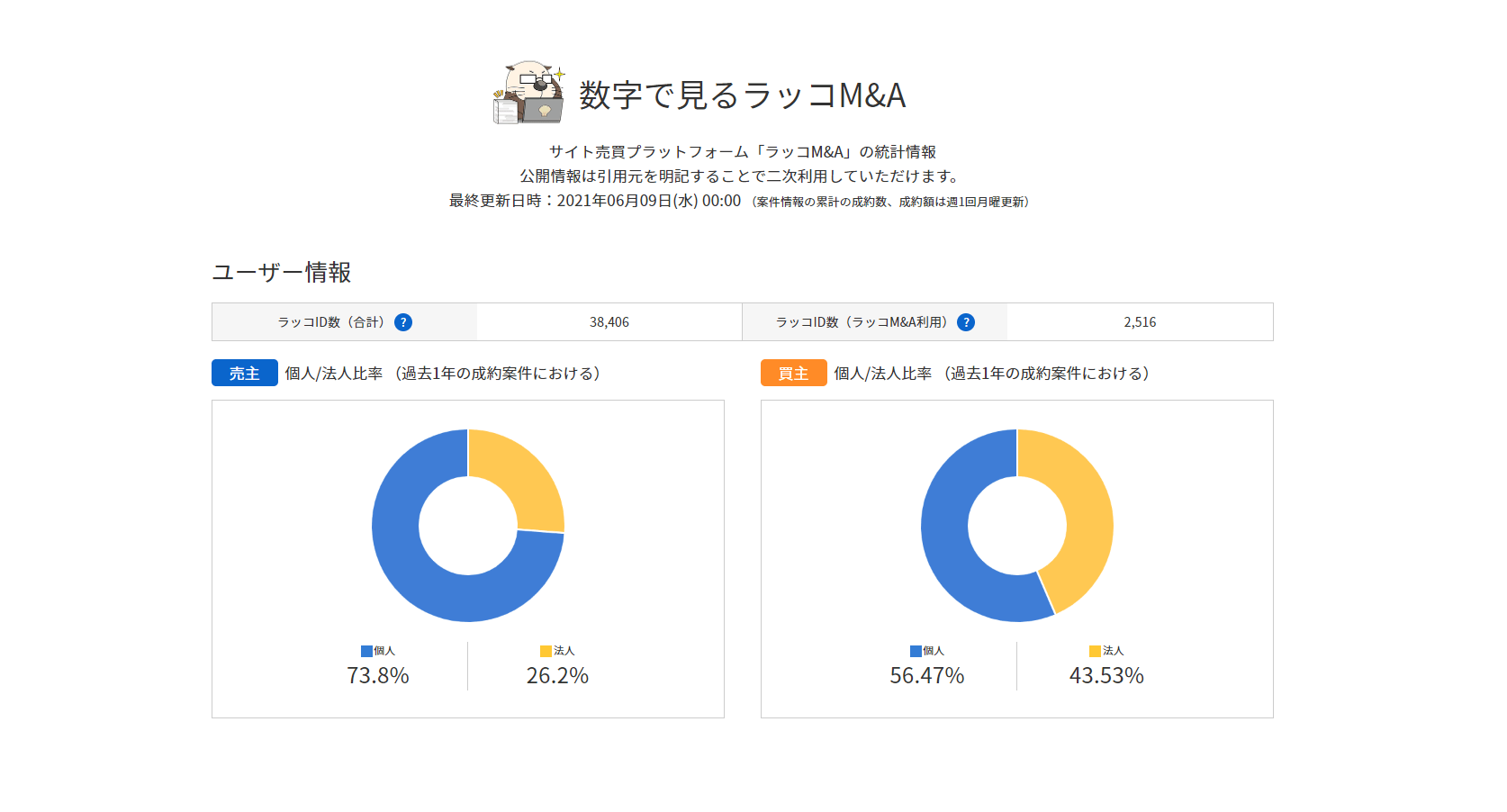Screen dimensions: 1507x812
Task: Click the blue 売主 badge
Action: pyautogui.click(x=244, y=373)
